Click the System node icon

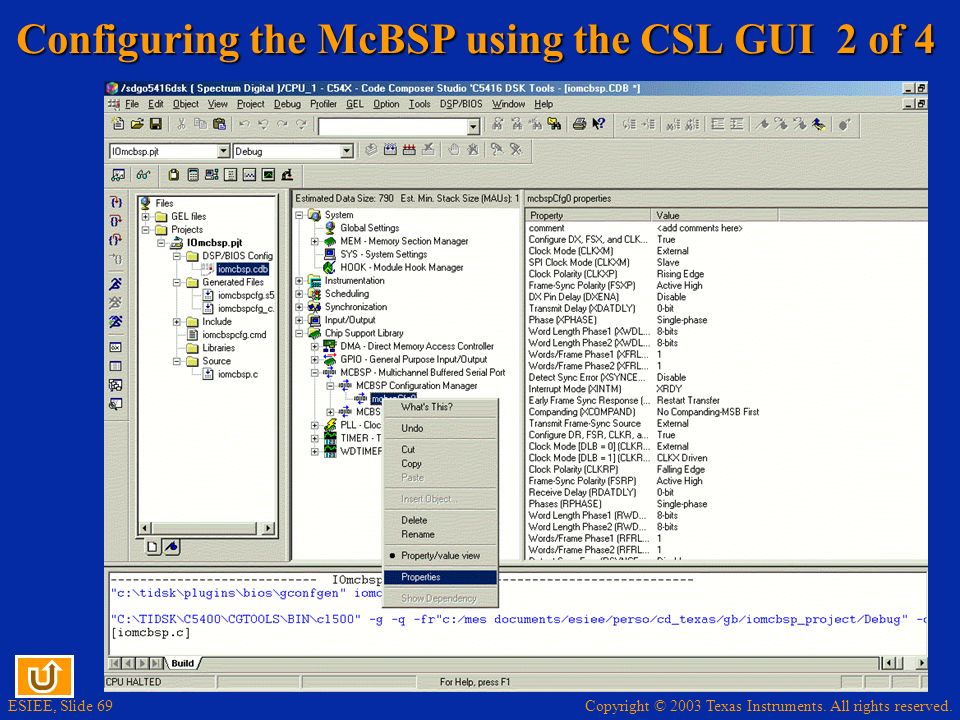click(x=315, y=215)
